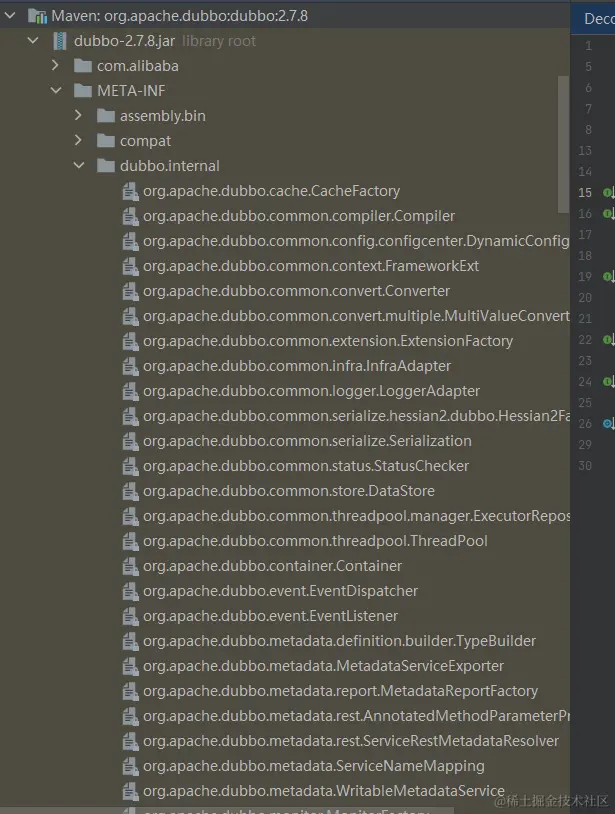Select the common.threadpool.ThreadPool entry text
This screenshot has width=615, height=814.
click(x=315, y=541)
